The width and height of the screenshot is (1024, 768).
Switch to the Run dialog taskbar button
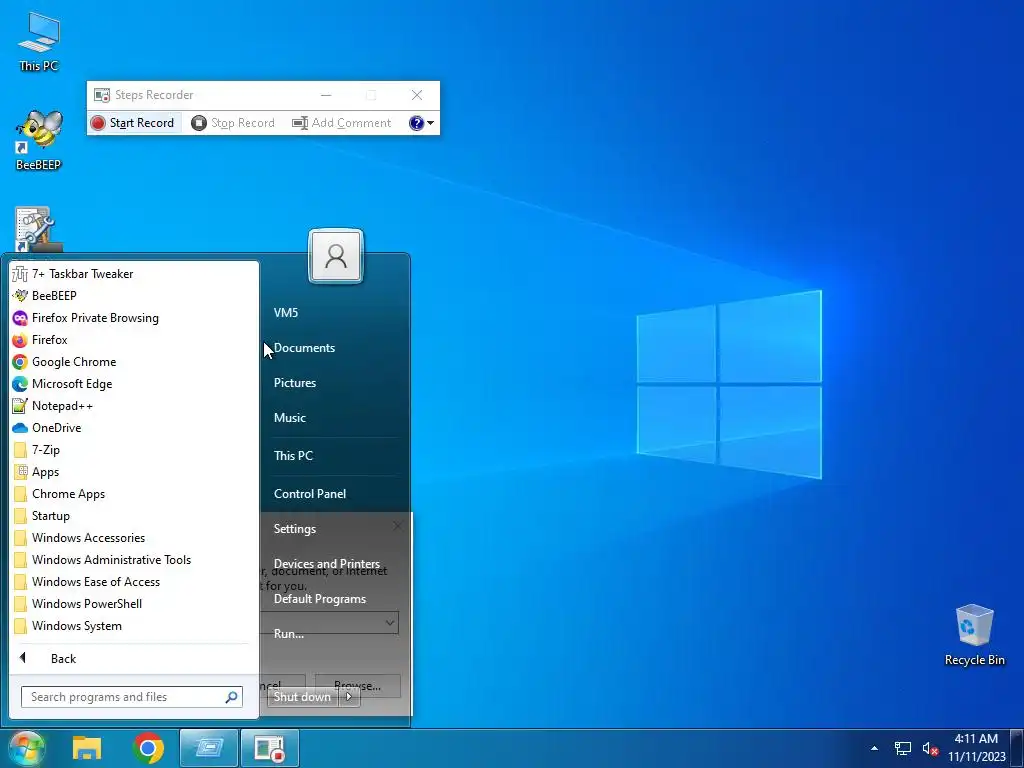[209, 748]
